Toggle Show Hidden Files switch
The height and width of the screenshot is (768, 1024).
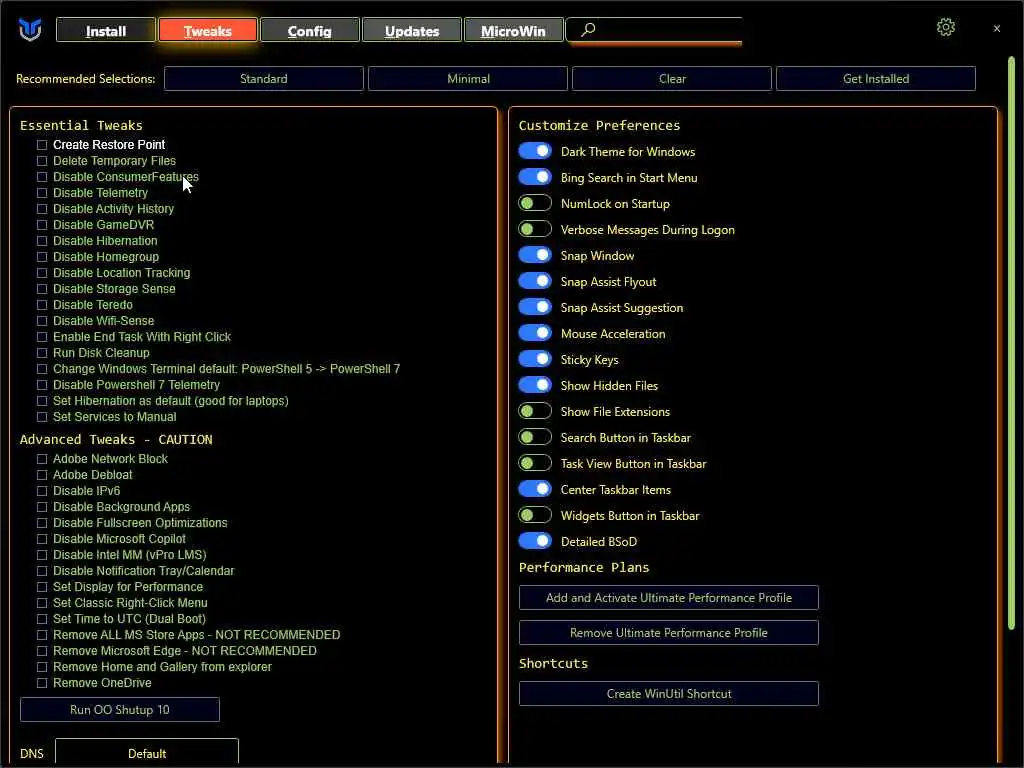(x=535, y=385)
